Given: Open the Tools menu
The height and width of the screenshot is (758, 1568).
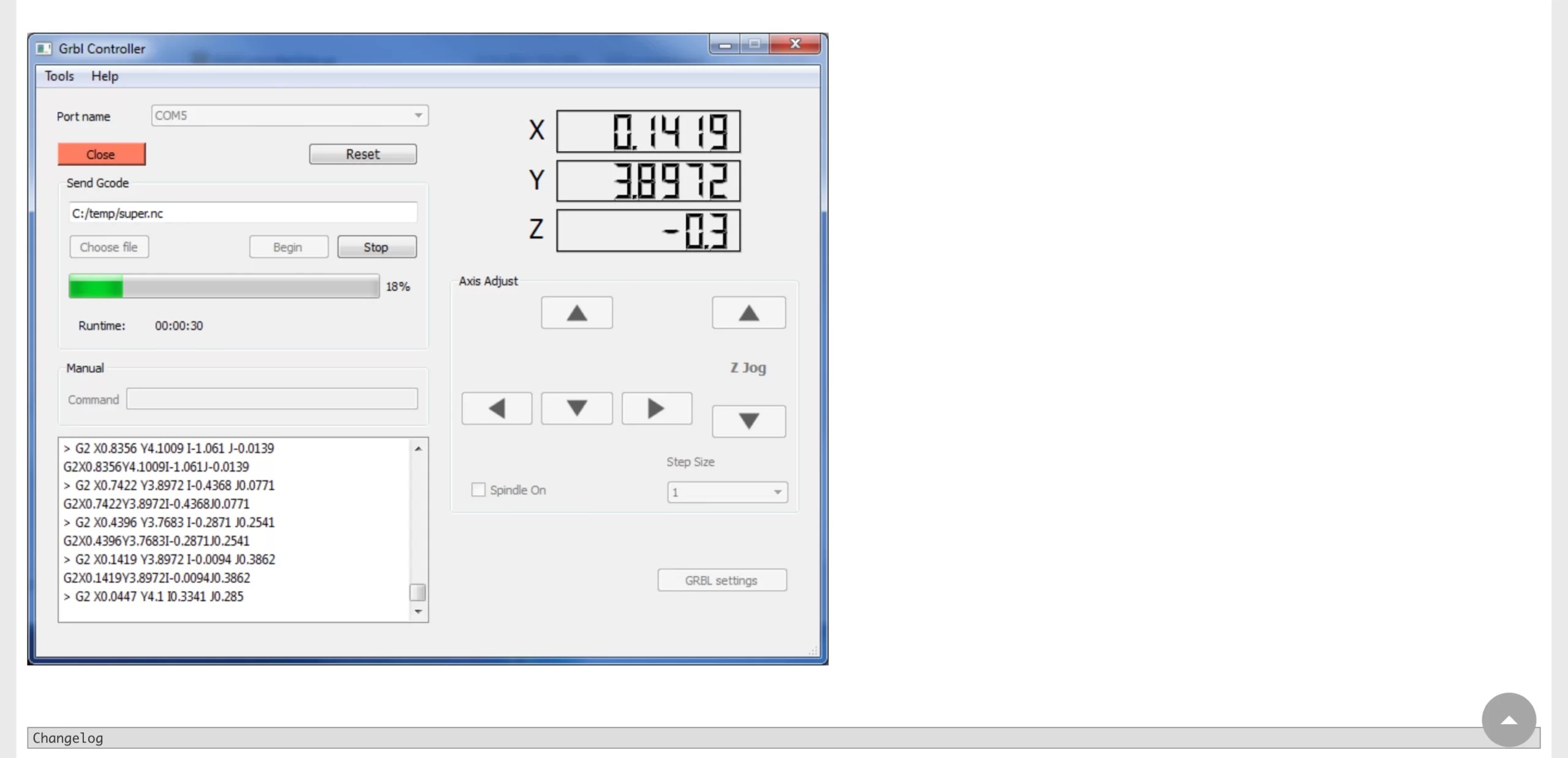Looking at the screenshot, I should point(58,75).
